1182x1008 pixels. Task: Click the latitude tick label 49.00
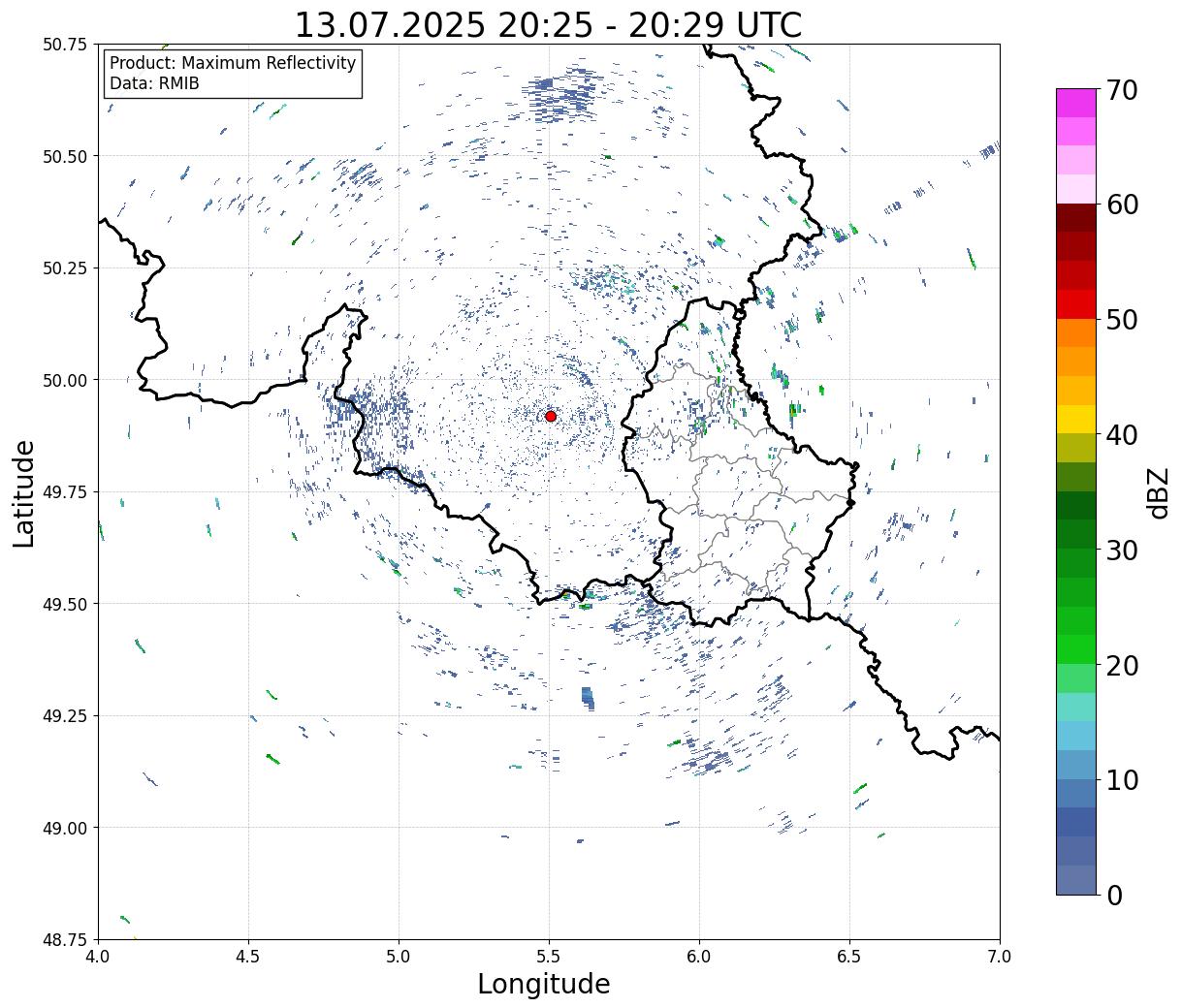tap(65, 828)
